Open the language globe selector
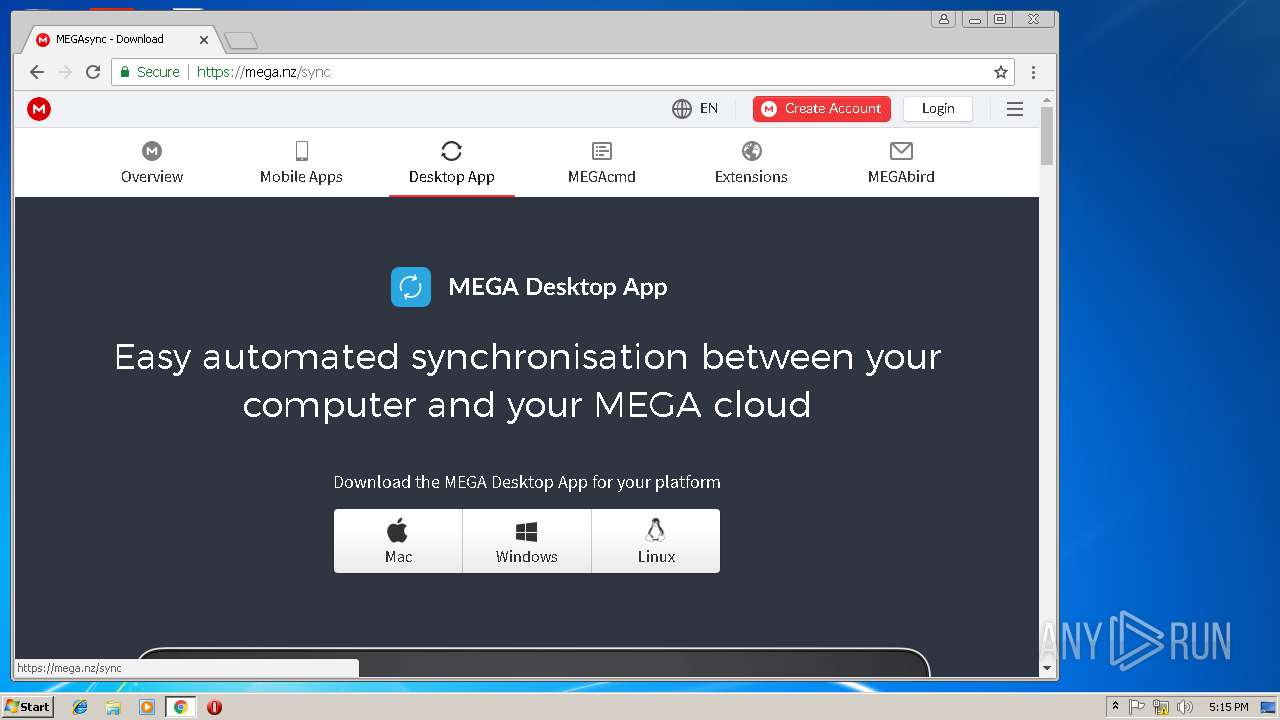This screenshot has height=720, width=1280. click(x=682, y=109)
